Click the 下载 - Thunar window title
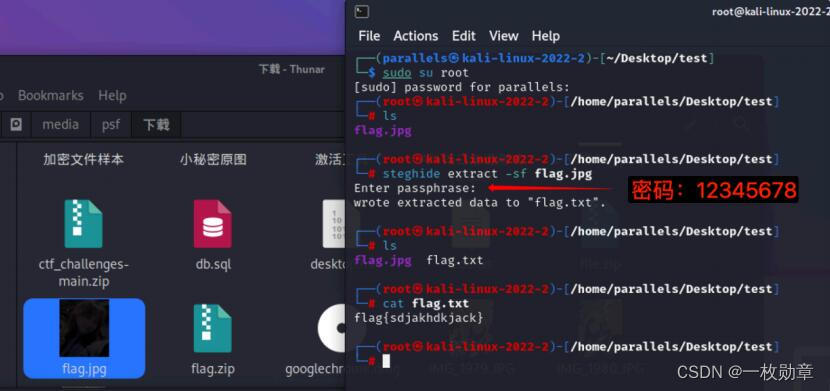Screen dimensions: 830x391 292,69
